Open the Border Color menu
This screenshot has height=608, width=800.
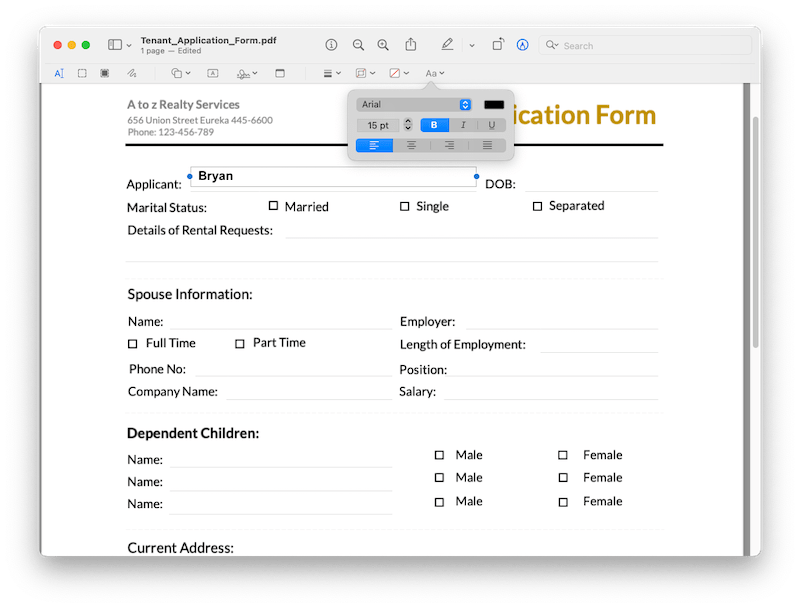point(365,73)
